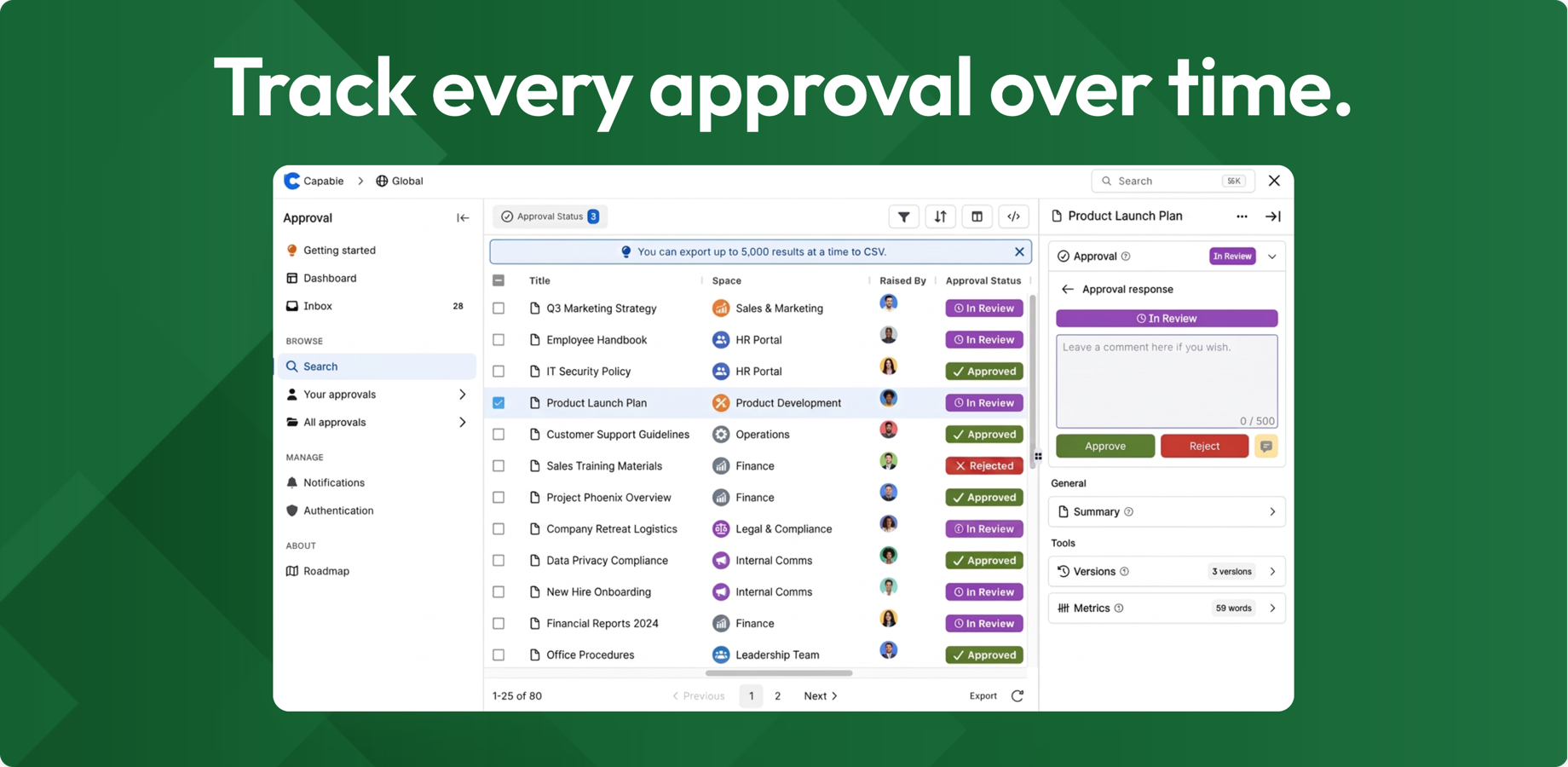Click the top Search field
This screenshot has width=1568, height=767.
point(1173,181)
